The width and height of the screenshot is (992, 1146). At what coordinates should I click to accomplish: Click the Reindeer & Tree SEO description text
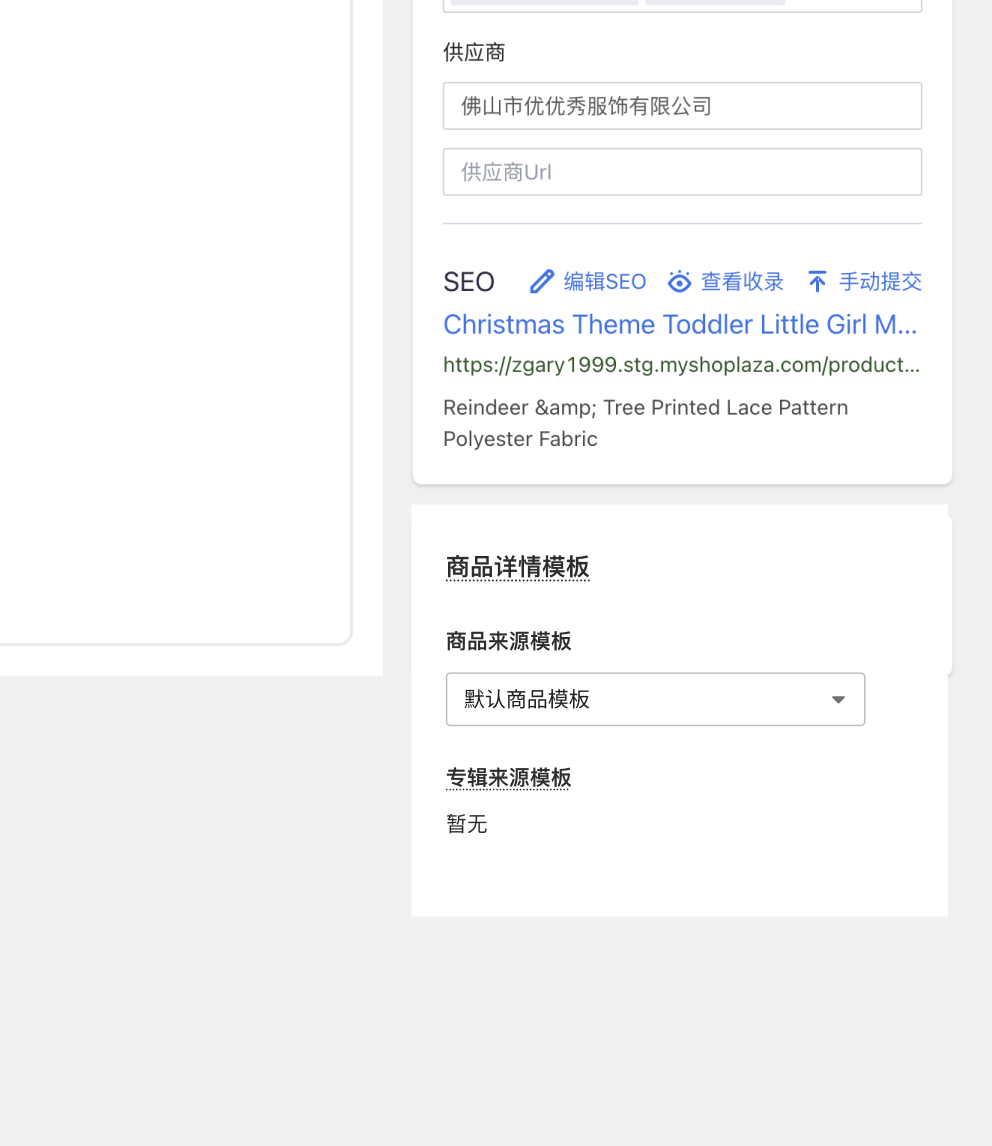645,423
